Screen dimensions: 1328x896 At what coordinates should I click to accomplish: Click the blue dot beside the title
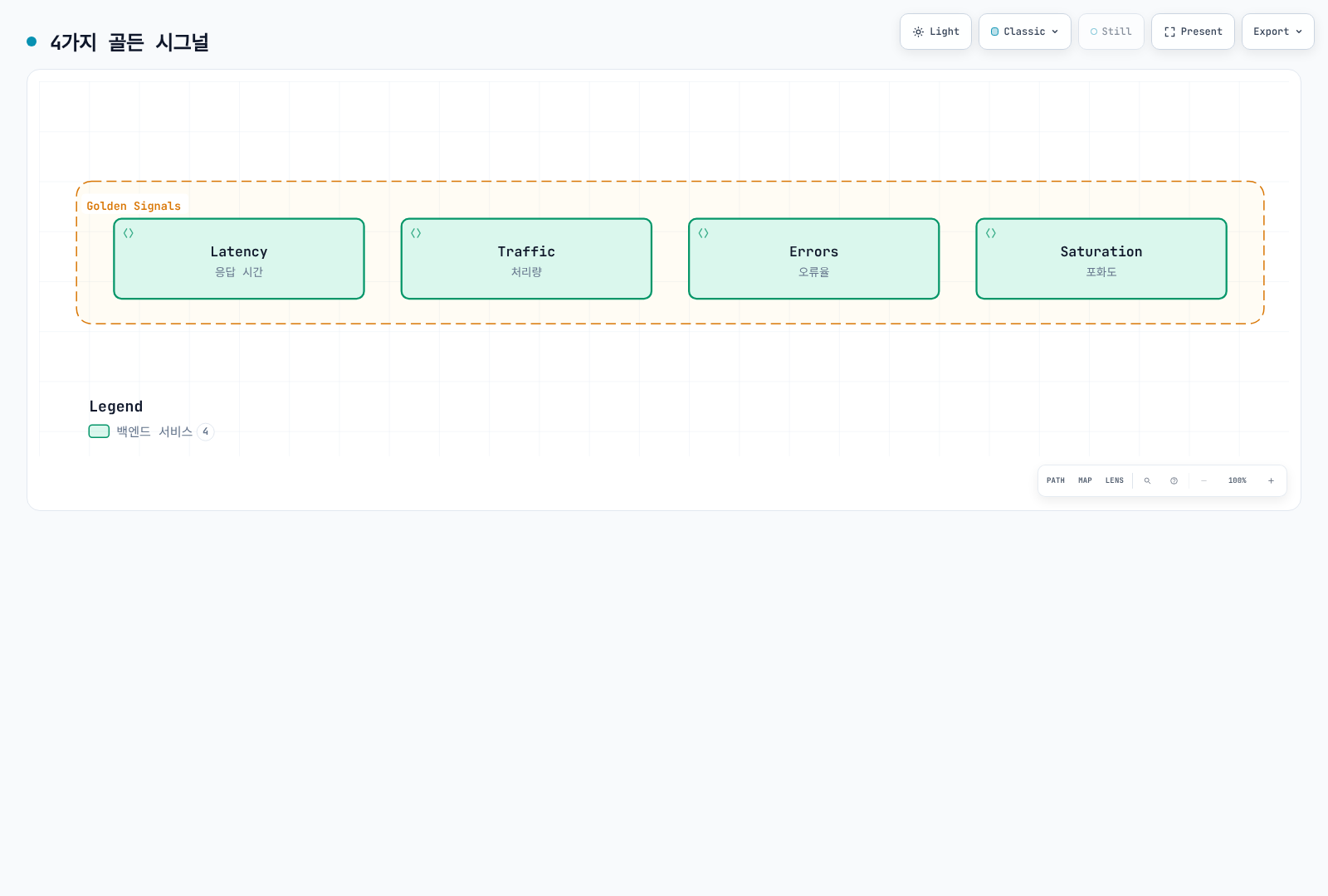pyautogui.click(x=32, y=41)
